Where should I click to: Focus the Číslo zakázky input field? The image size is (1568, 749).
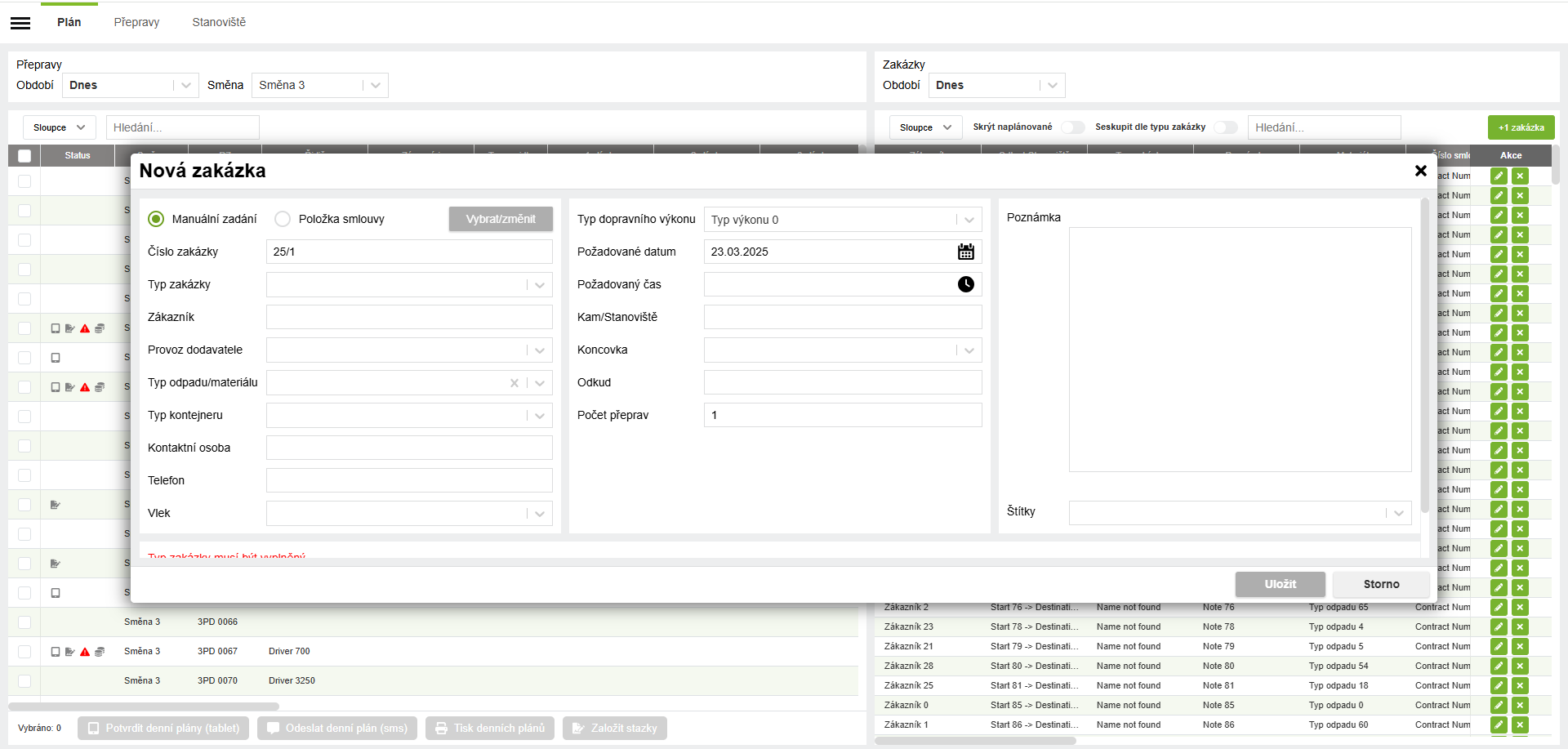(x=409, y=252)
